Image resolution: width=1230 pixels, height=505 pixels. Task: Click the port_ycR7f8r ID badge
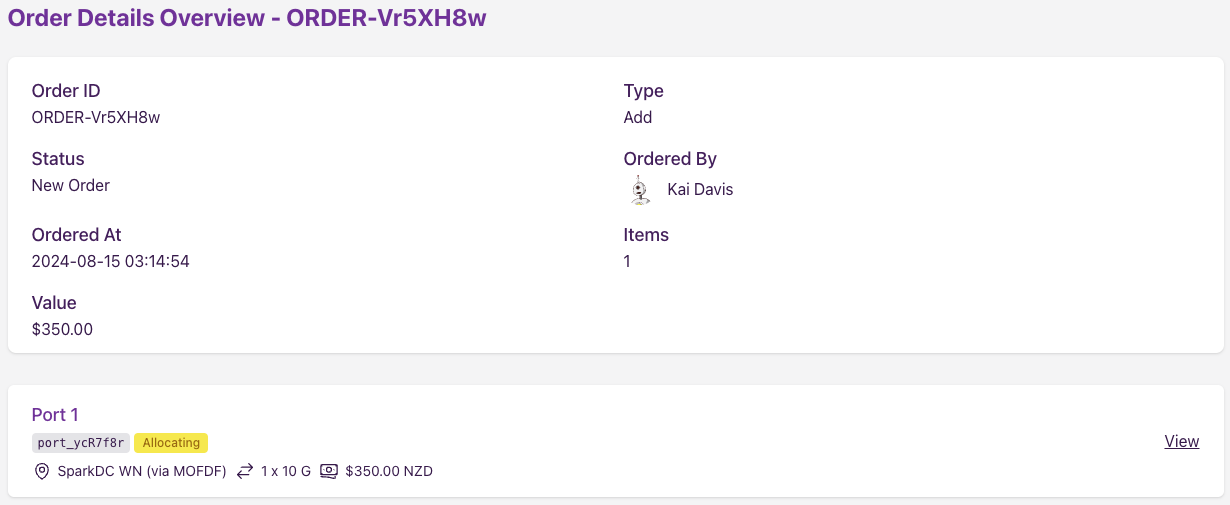[x=81, y=442]
